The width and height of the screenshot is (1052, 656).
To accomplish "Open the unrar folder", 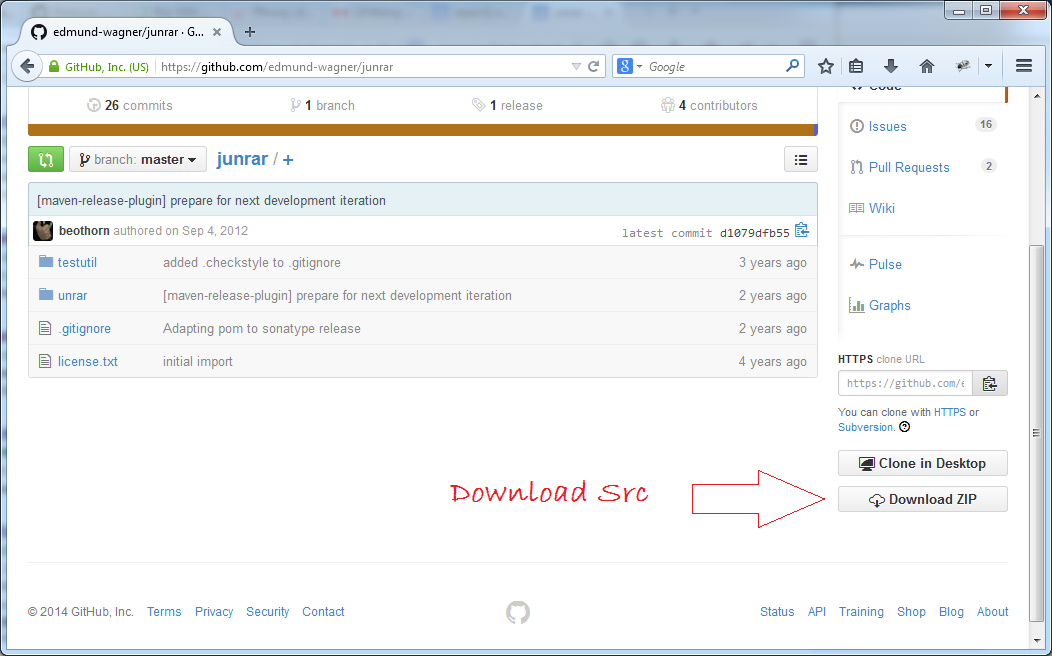I will (72, 295).
